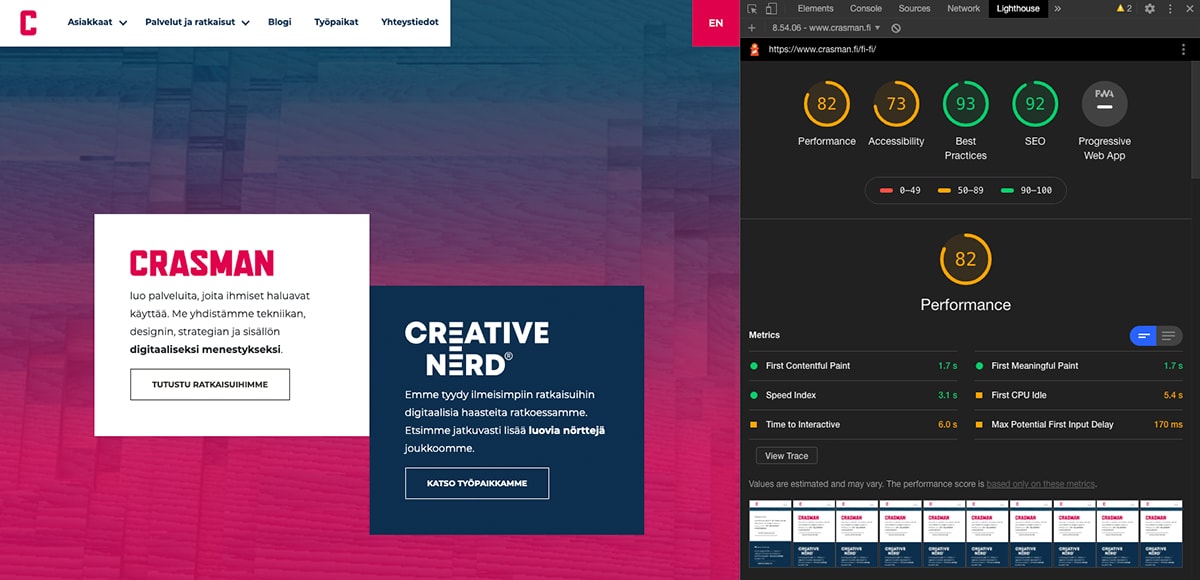Start a new Lighthouse audit with plus icon
Image resolution: width=1200 pixels, height=580 pixels.
tap(752, 28)
